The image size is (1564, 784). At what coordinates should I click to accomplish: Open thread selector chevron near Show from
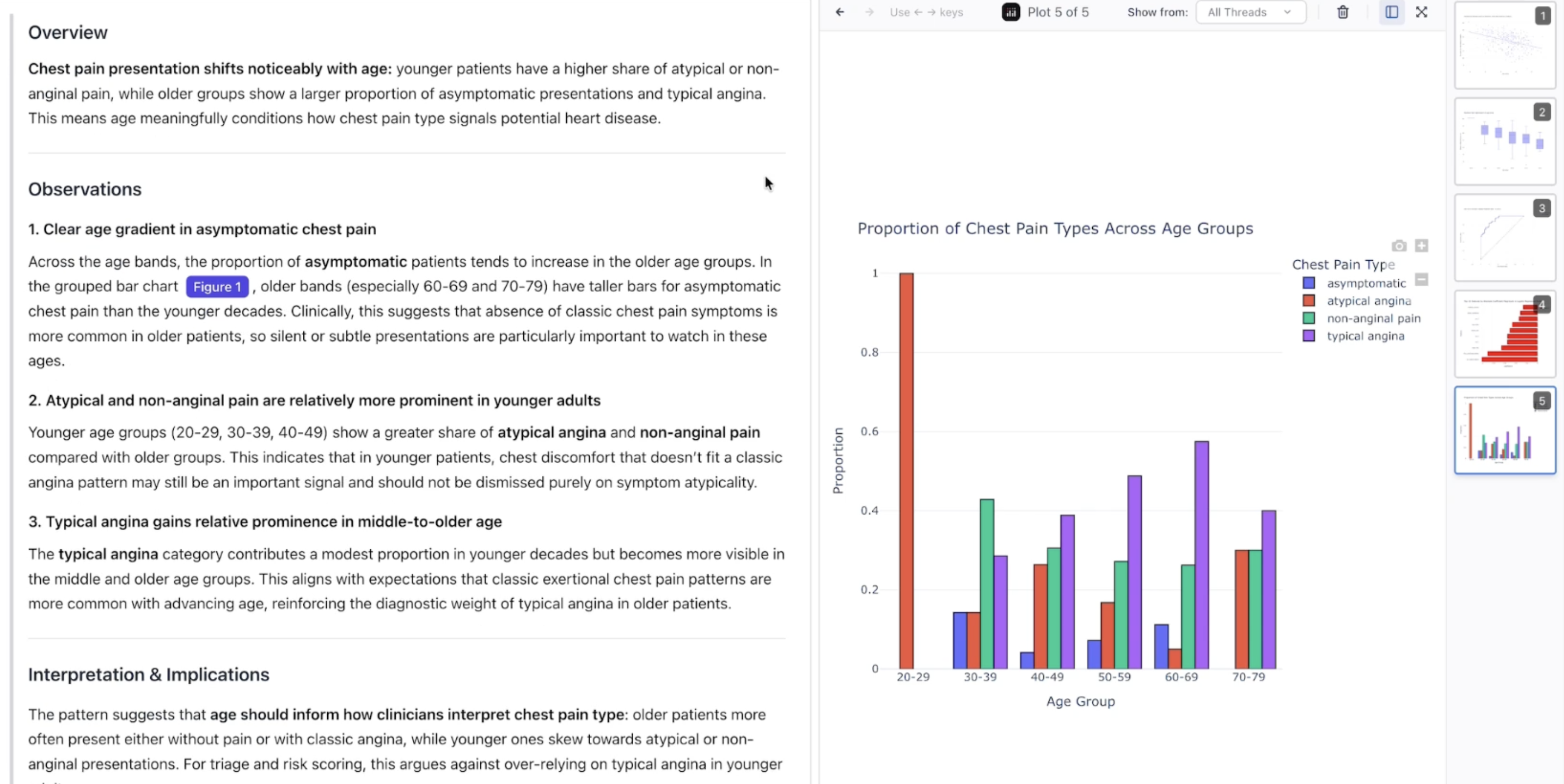(1288, 12)
